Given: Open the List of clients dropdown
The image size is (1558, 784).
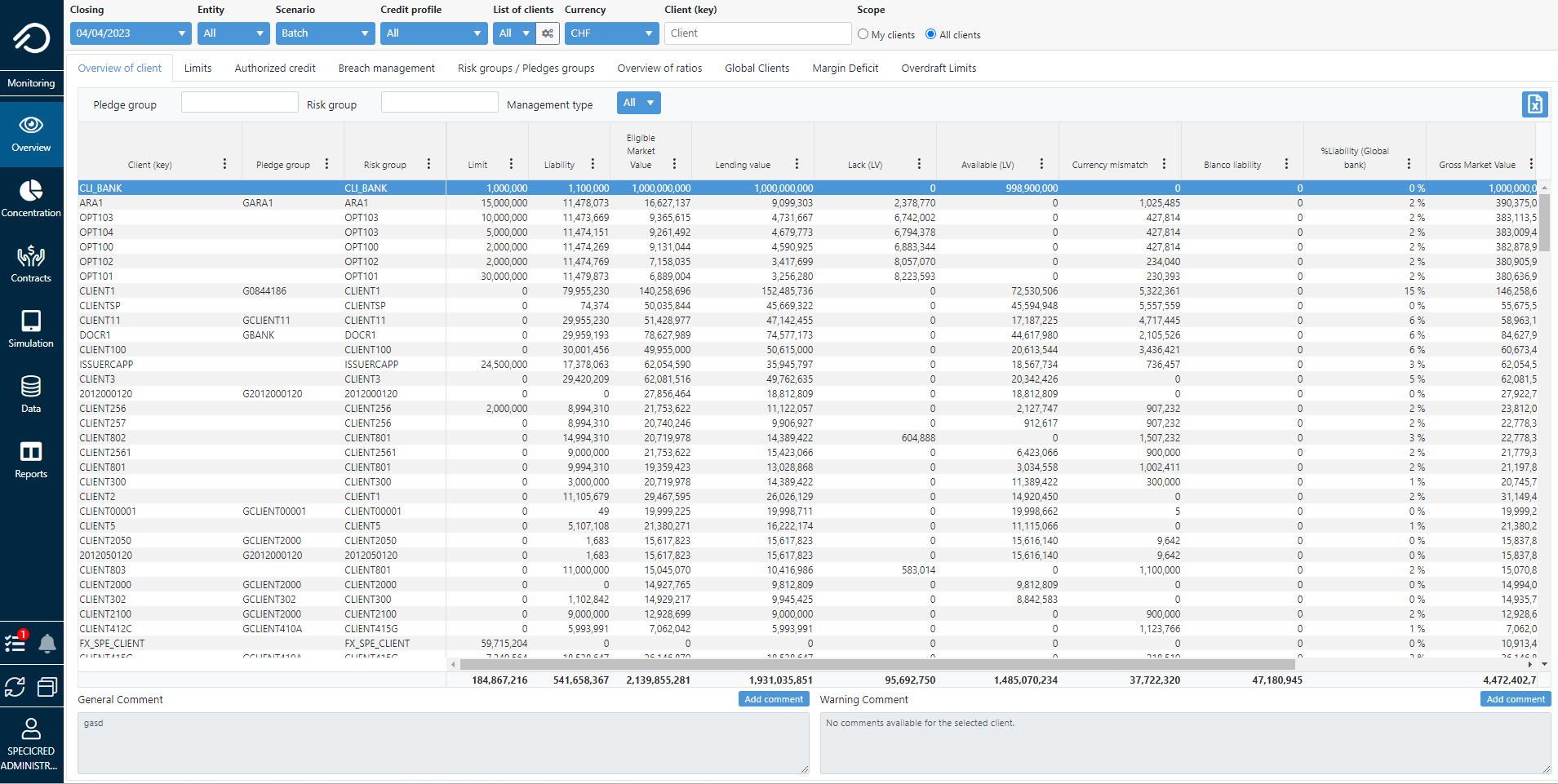Looking at the screenshot, I should [514, 33].
